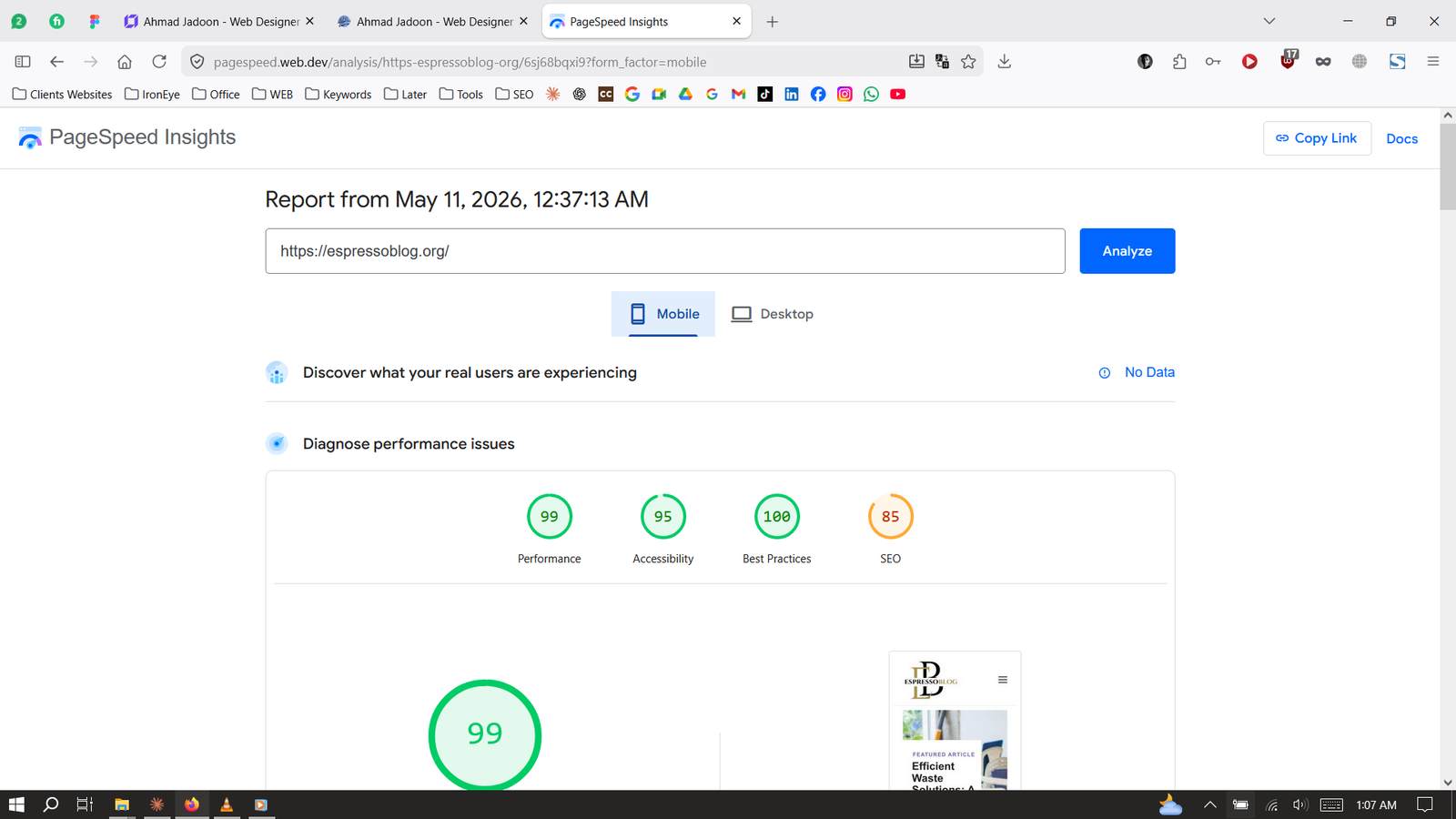Toggle the Firefox sidebar icon
This screenshot has width=1456, height=819.
coord(23,62)
